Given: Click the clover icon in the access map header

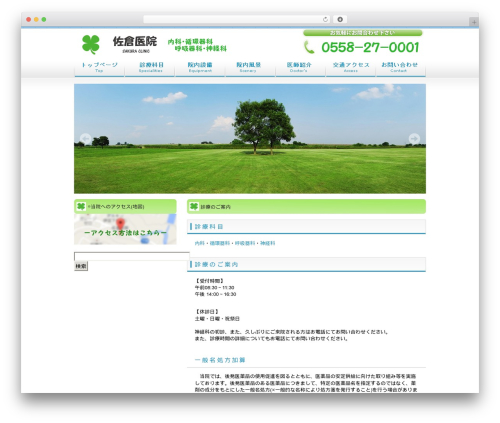Looking at the screenshot, I should pos(81,206).
